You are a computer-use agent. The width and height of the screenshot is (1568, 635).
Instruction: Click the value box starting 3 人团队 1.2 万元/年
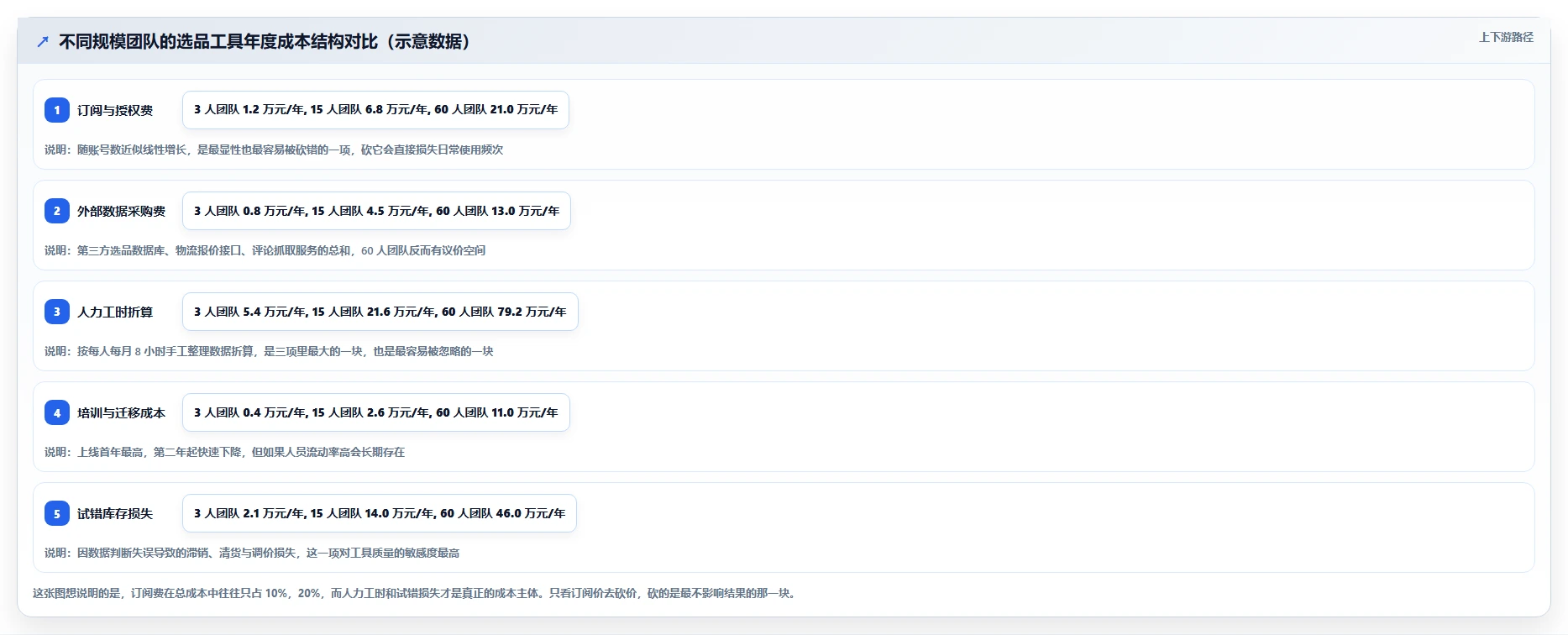click(375, 110)
